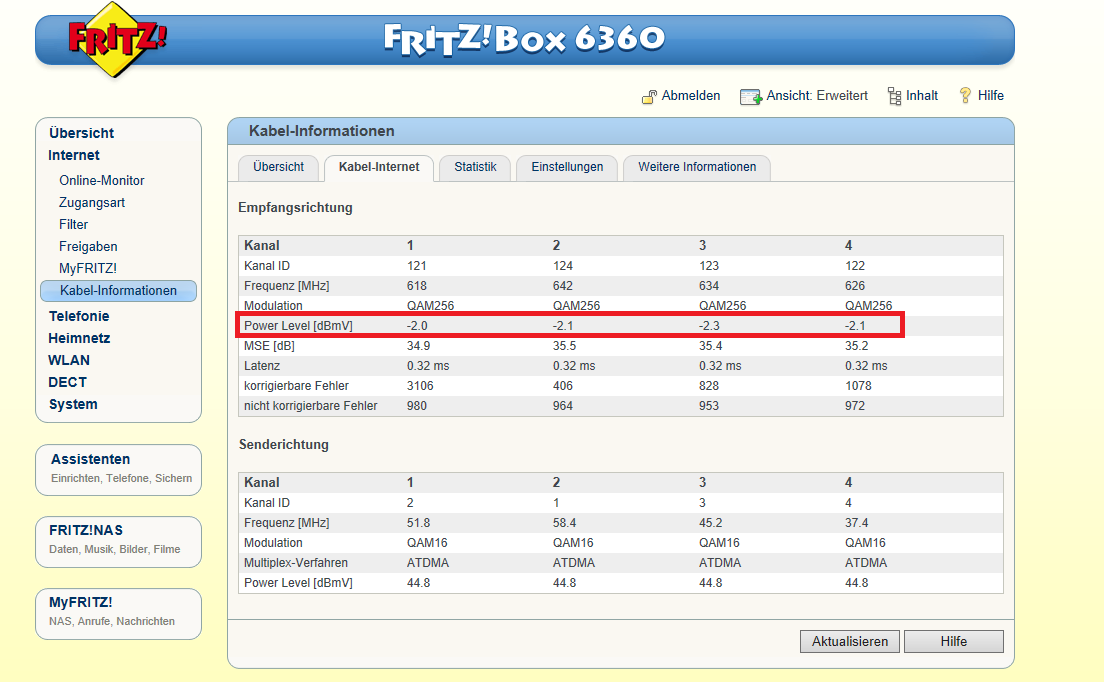Collapse the Internet sidebar section
This screenshot has height=682, width=1104.
point(74,156)
